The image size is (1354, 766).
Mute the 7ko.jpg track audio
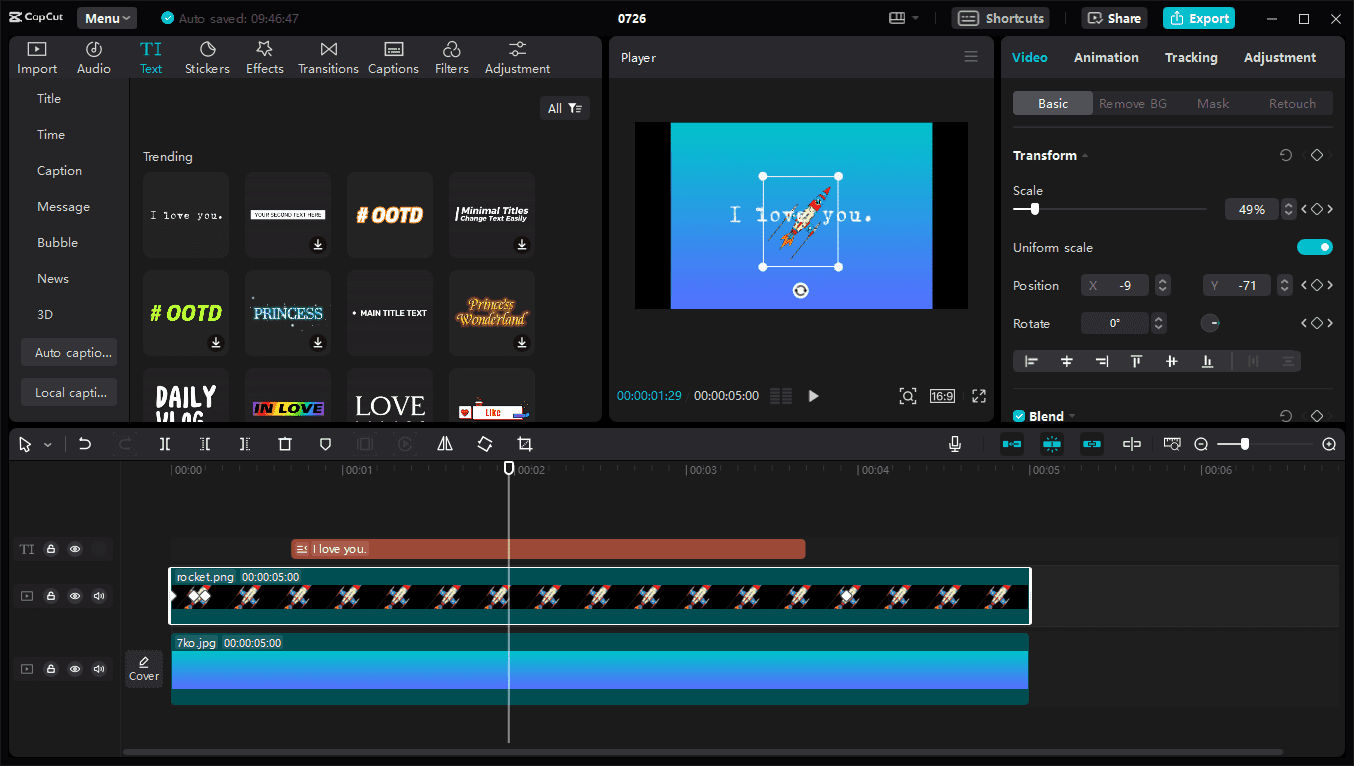tap(99, 669)
